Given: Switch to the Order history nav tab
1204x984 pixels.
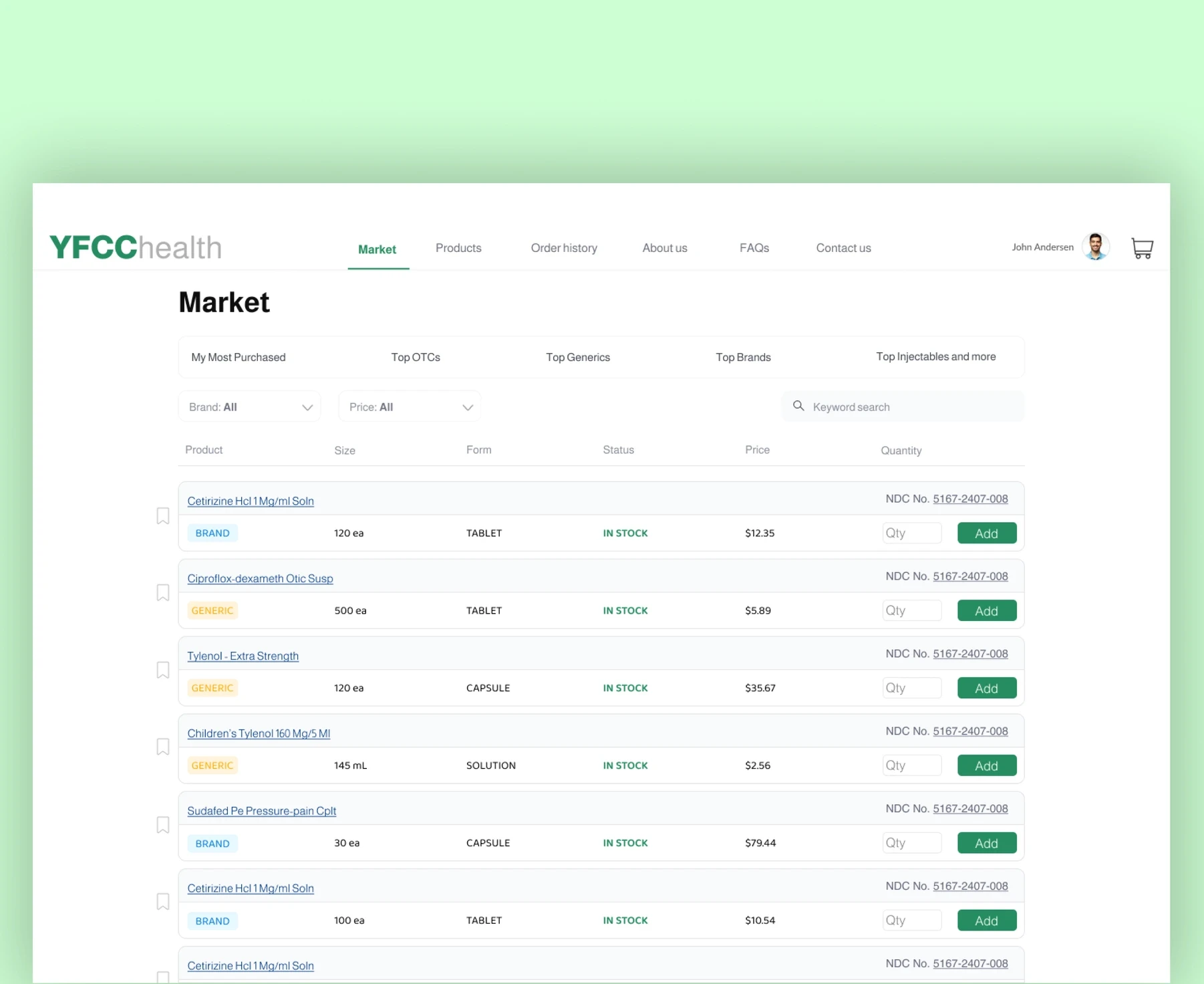Looking at the screenshot, I should (564, 248).
